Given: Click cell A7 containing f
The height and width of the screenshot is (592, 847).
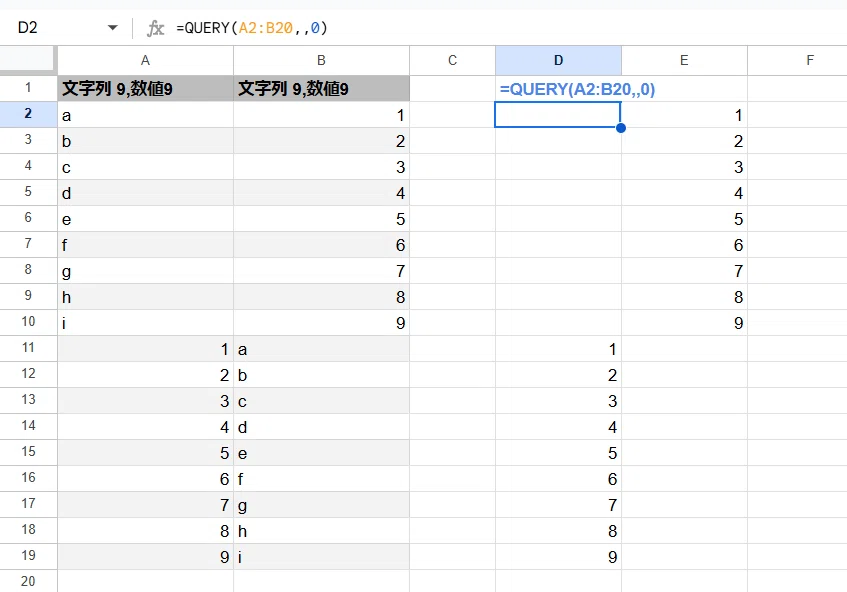Looking at the screenshot, I should coord(145,244).
